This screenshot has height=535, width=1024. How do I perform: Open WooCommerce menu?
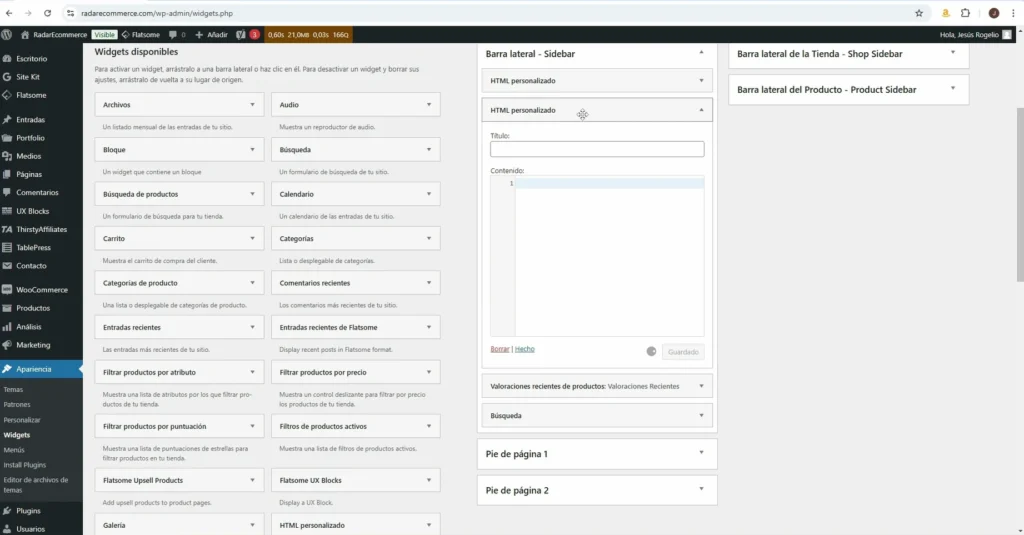[x=41, y=289]
